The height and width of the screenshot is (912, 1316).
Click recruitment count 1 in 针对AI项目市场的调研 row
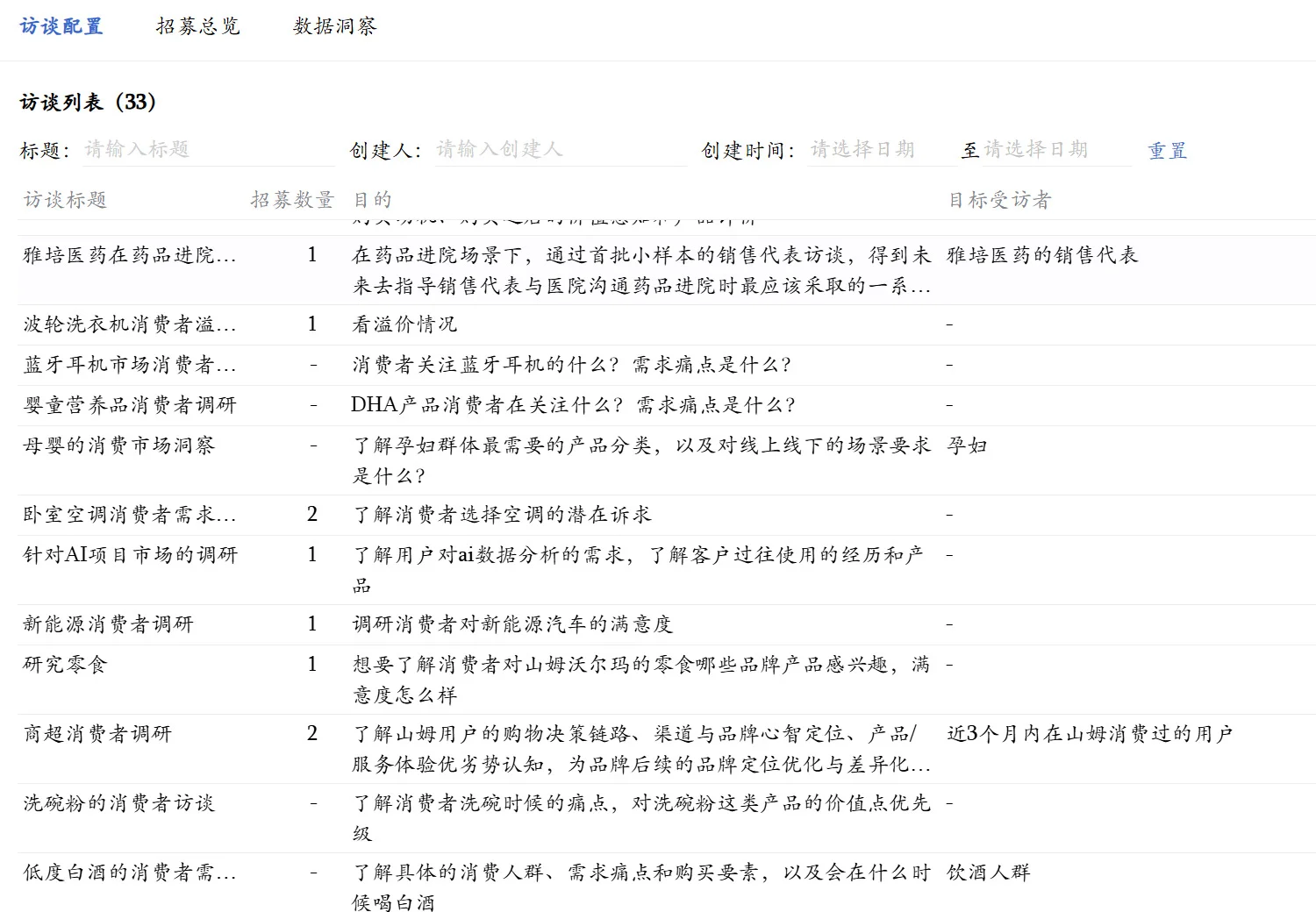(x=312, y=555)
